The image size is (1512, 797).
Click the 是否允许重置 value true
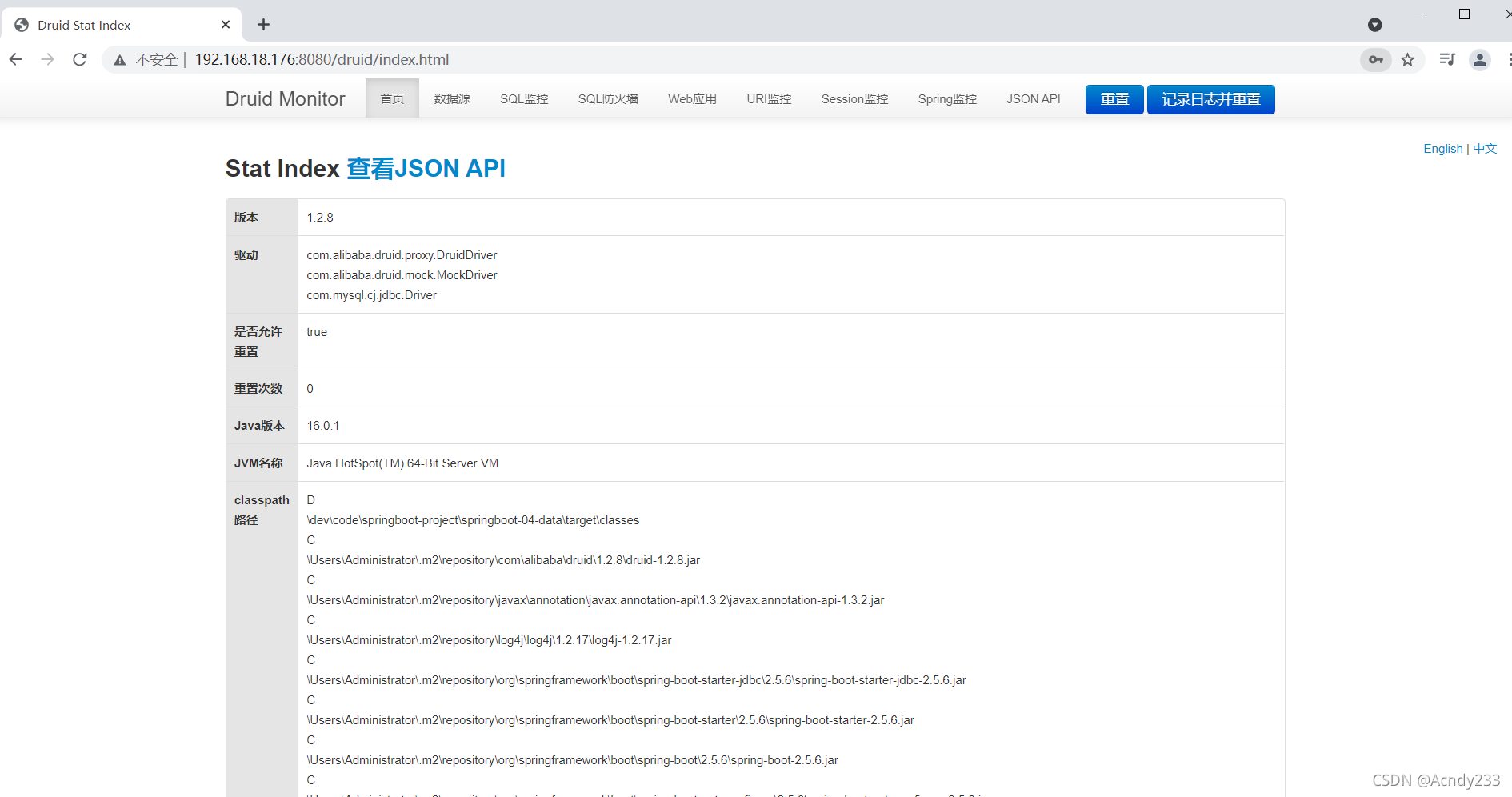[317, 332]
